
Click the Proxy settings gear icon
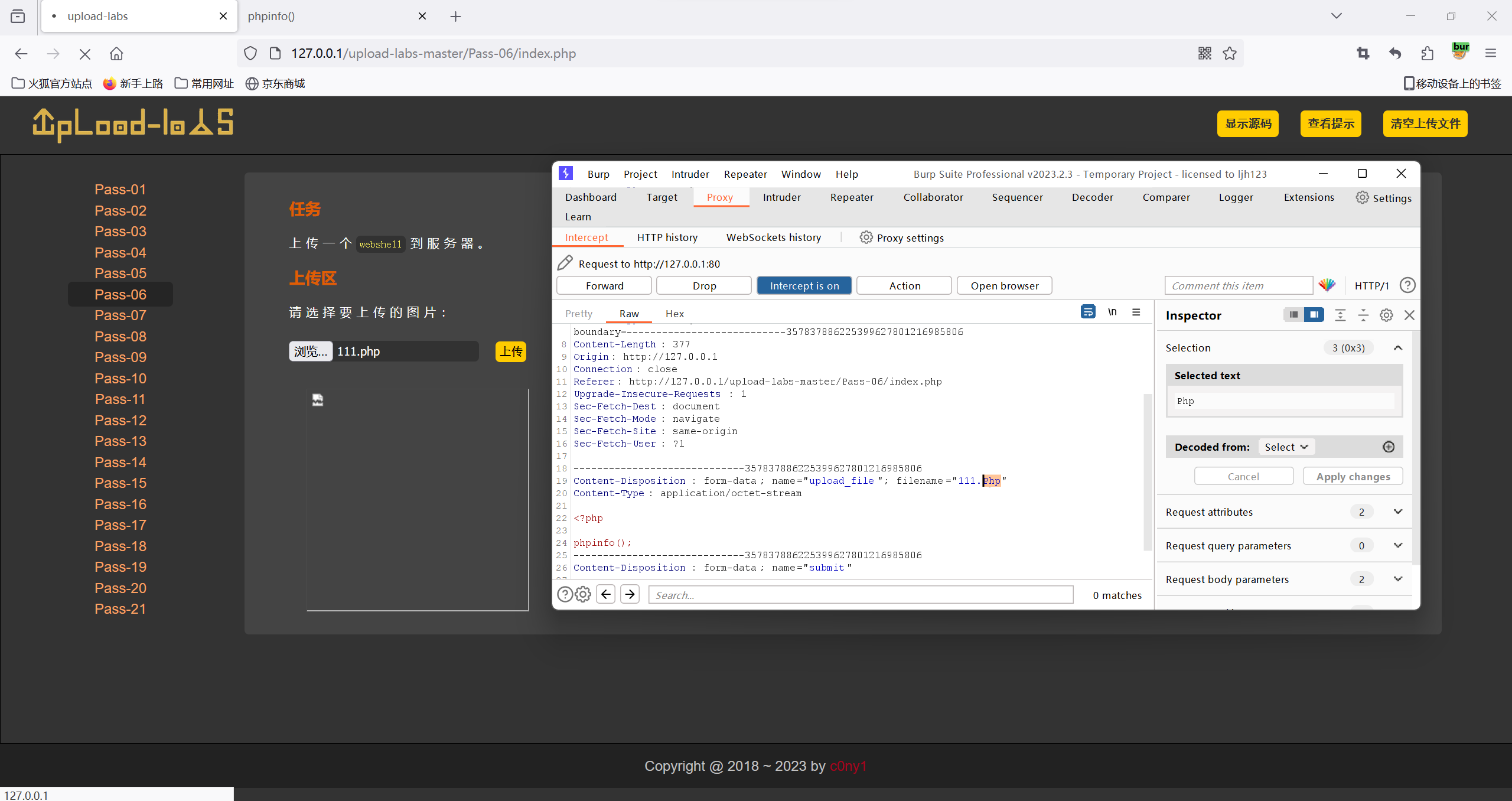(866, 237)
